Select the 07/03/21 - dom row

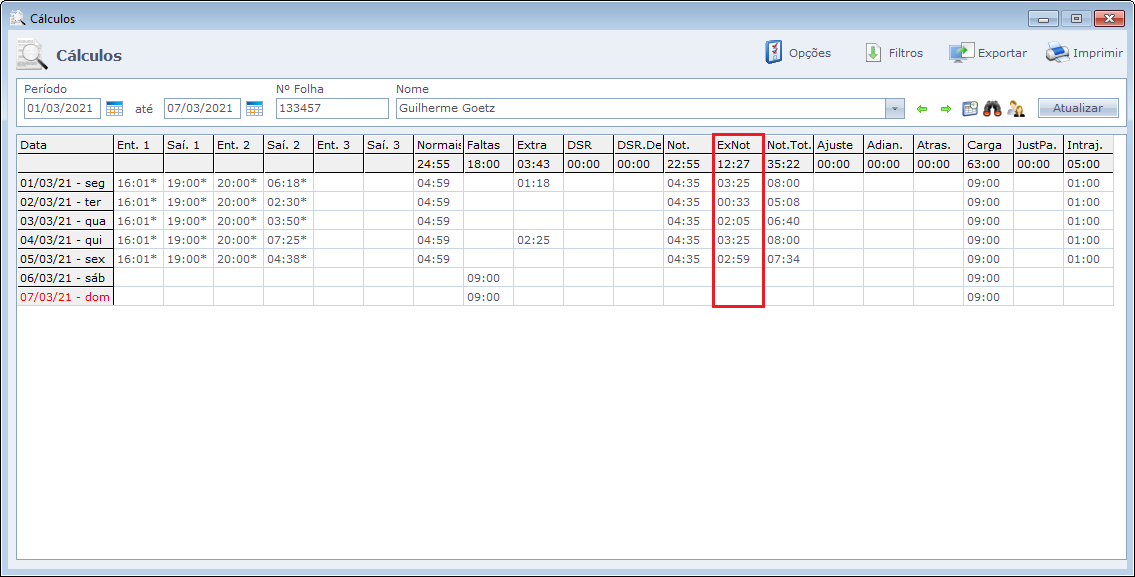(62, 297)
